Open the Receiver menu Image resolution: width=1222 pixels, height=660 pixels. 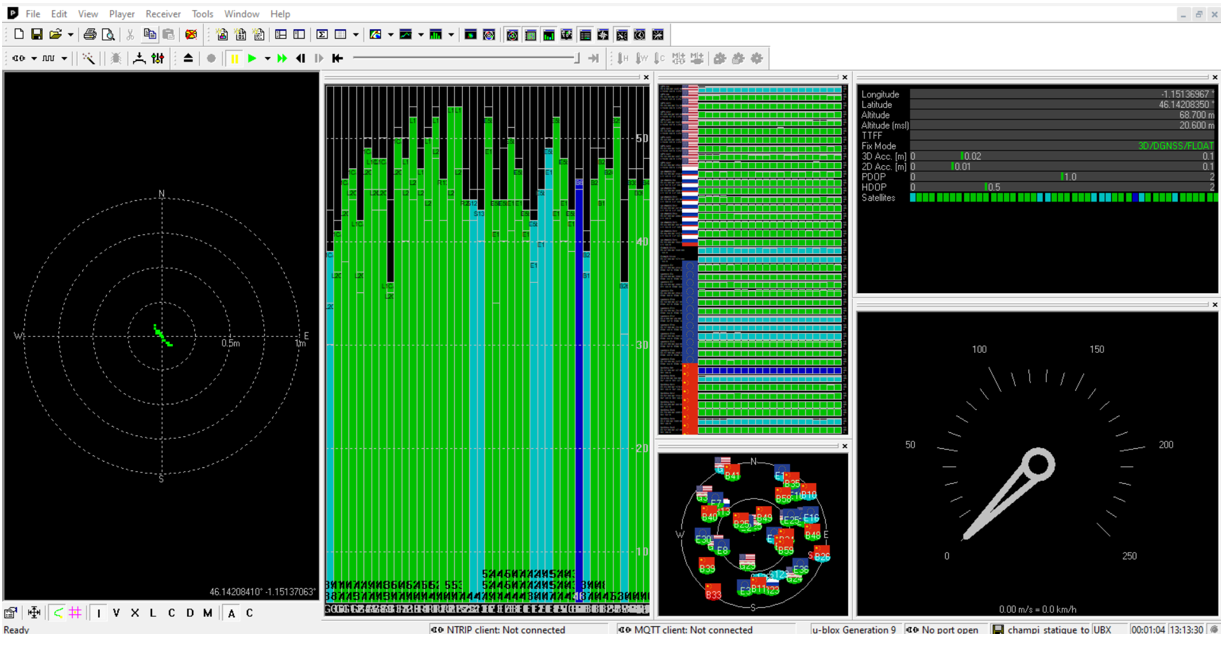(x=163, y=14)
